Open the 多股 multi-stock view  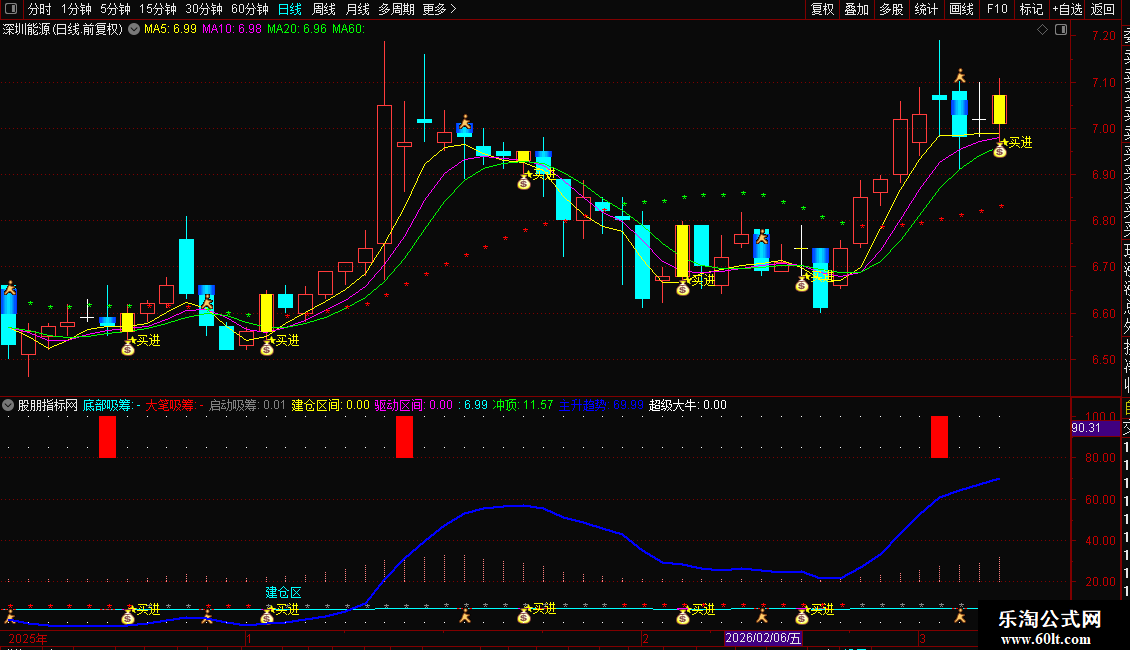pyautogui.click(x=891, y=9)
